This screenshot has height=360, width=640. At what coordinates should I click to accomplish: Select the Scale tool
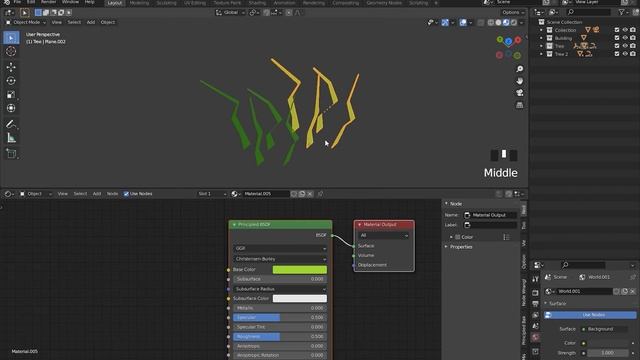[11, 95]
